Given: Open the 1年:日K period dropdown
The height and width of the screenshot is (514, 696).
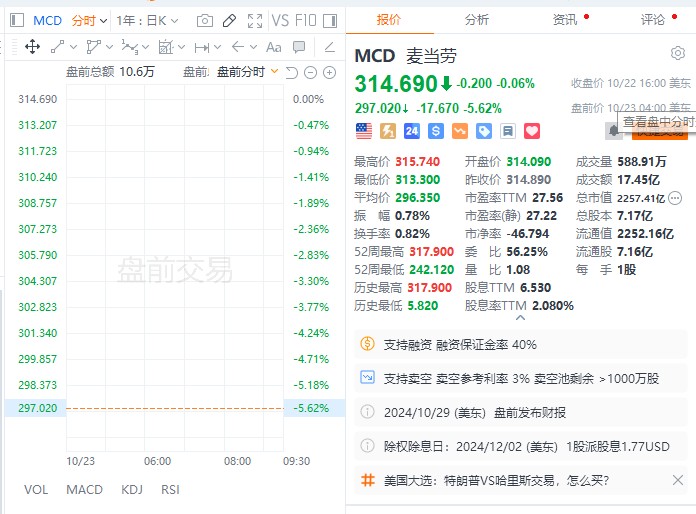Looking at the screenshot, I should click(147, 20).
